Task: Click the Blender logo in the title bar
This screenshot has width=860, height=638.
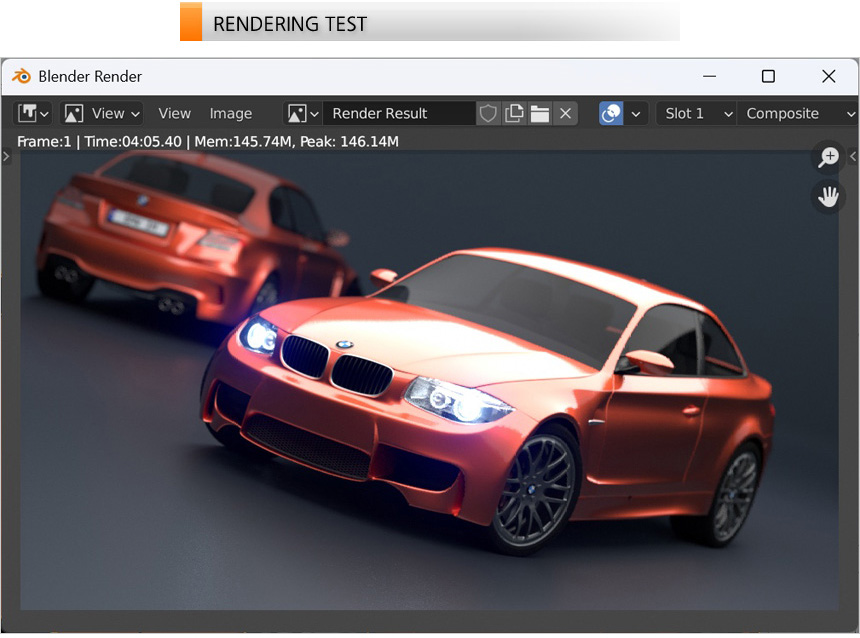Action: point(21,76)
